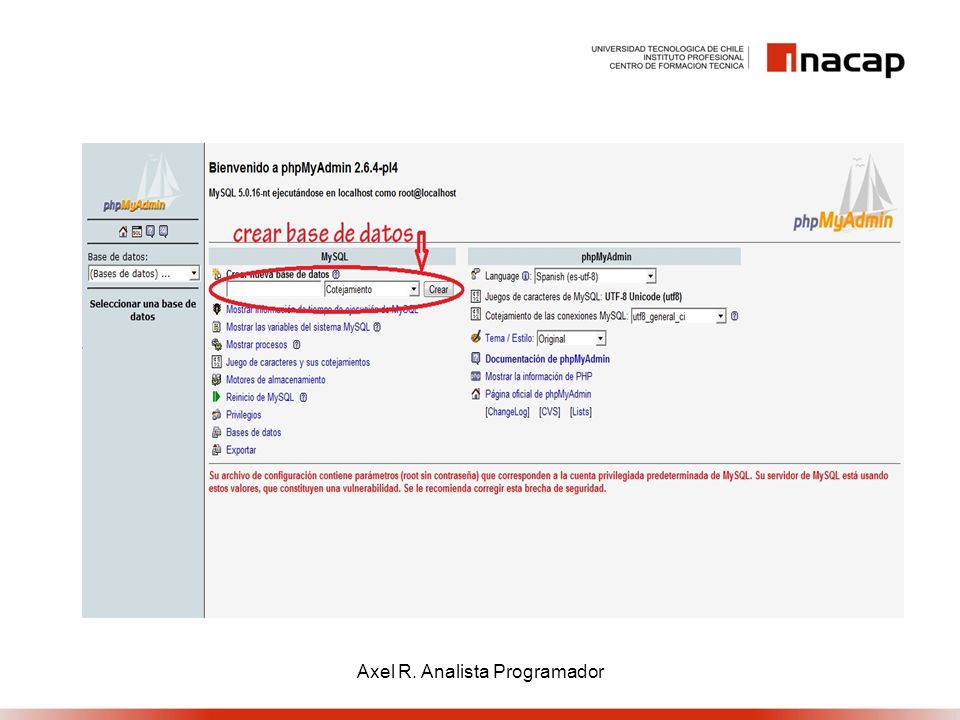Screen dimensions: 960x720
Task: Click the Privilegios users icon
Action: point(216,414)
